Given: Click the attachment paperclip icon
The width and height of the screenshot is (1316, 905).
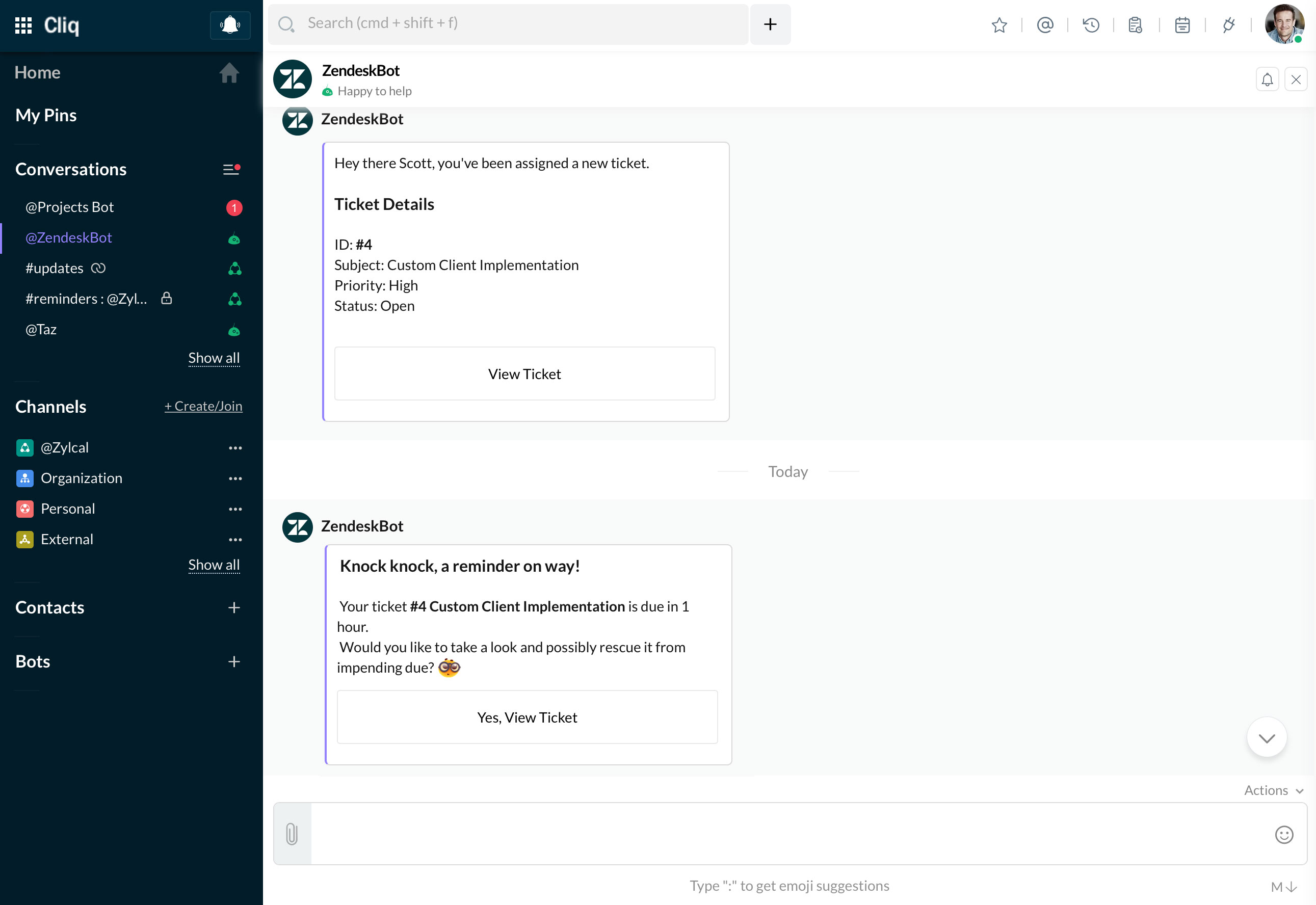Looking at the screenshot, I should 292,834.
